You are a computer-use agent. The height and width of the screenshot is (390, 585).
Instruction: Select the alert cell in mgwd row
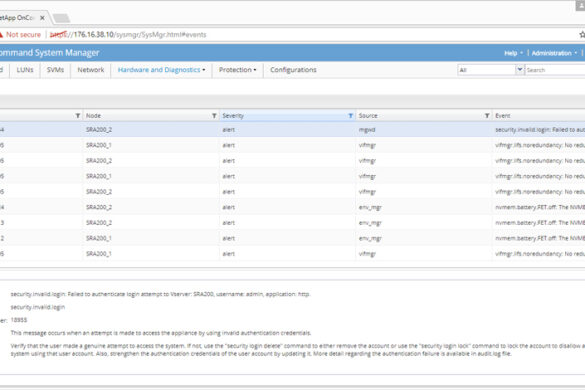tap(228, 130)
